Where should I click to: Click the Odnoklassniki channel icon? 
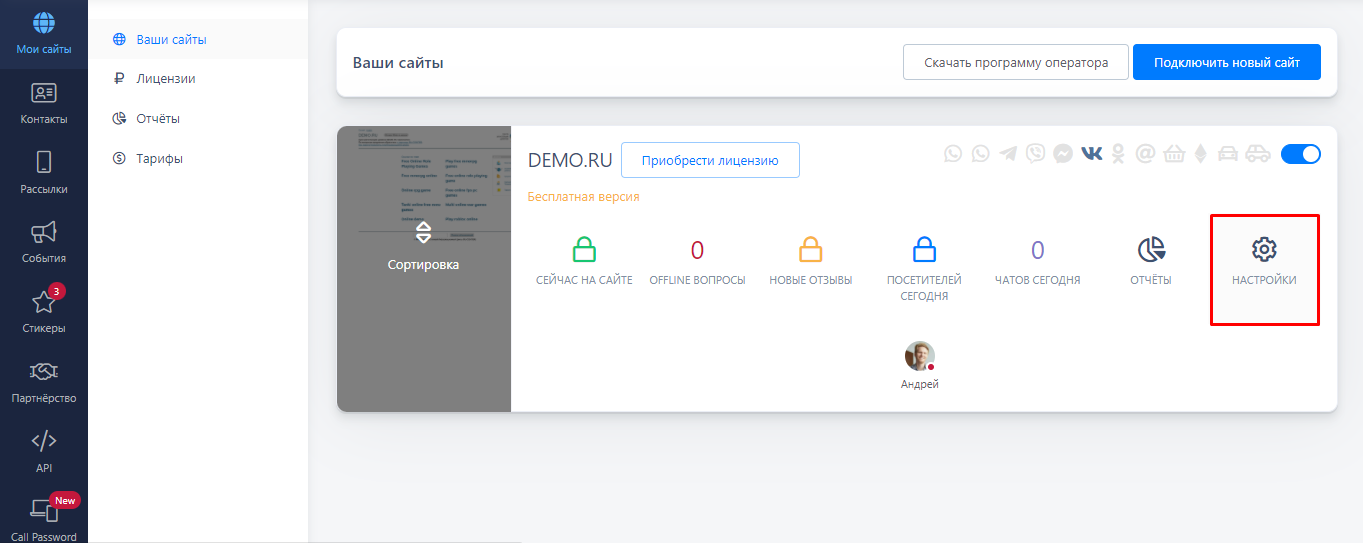pos(1119,153)
